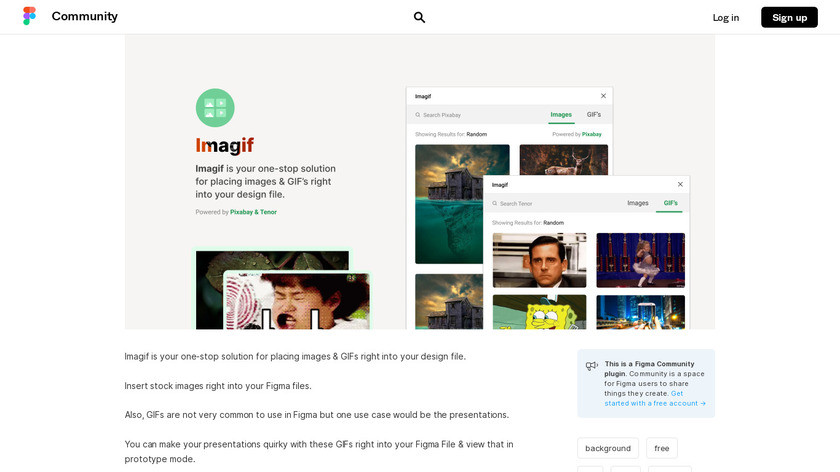Select the SpongeBob GIF thumbnail
The width and height of the screenshot is (840, 472).
539,312
